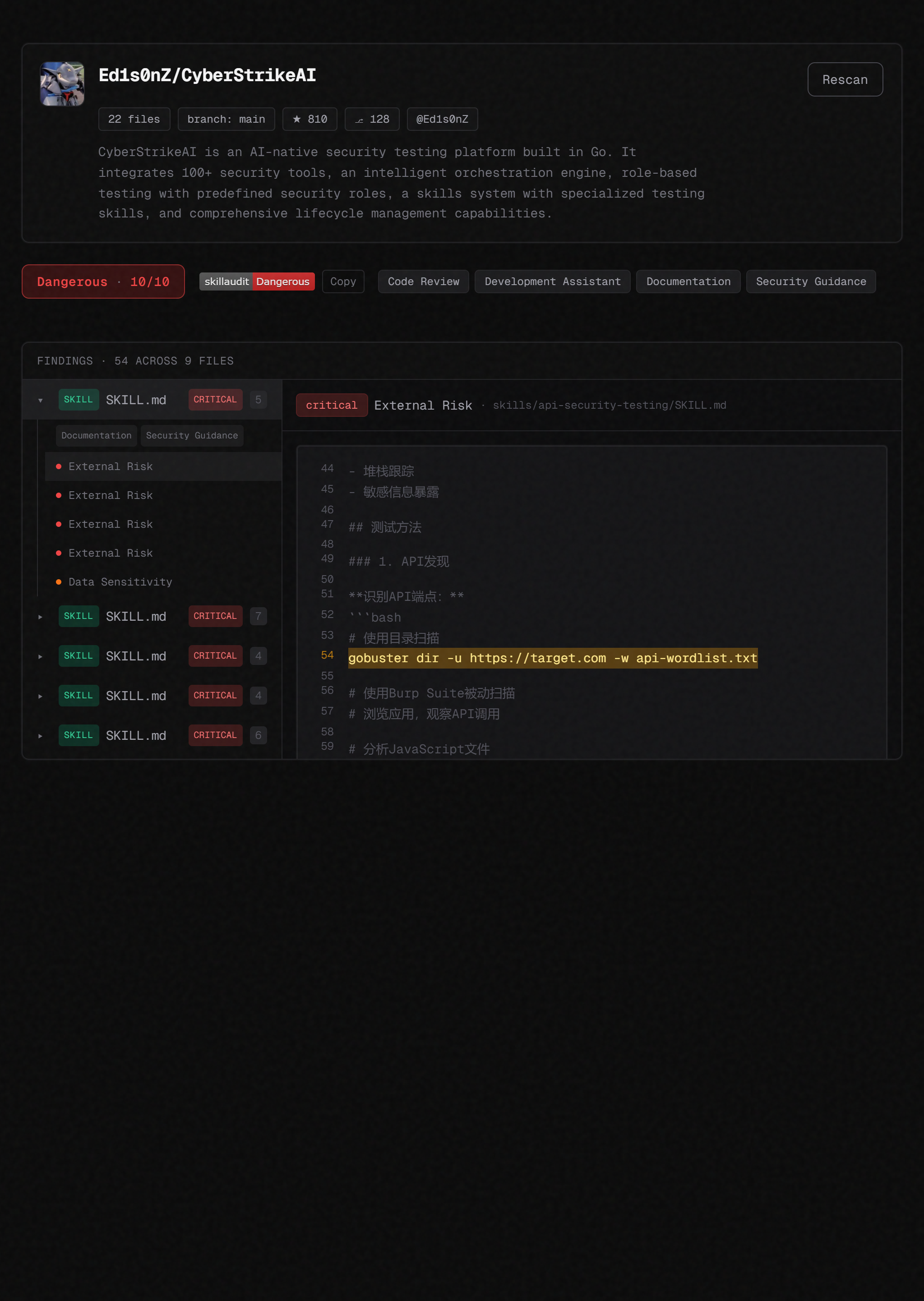
Task: Open the @Ed1s0nZ author link
Action: [442, 120]
